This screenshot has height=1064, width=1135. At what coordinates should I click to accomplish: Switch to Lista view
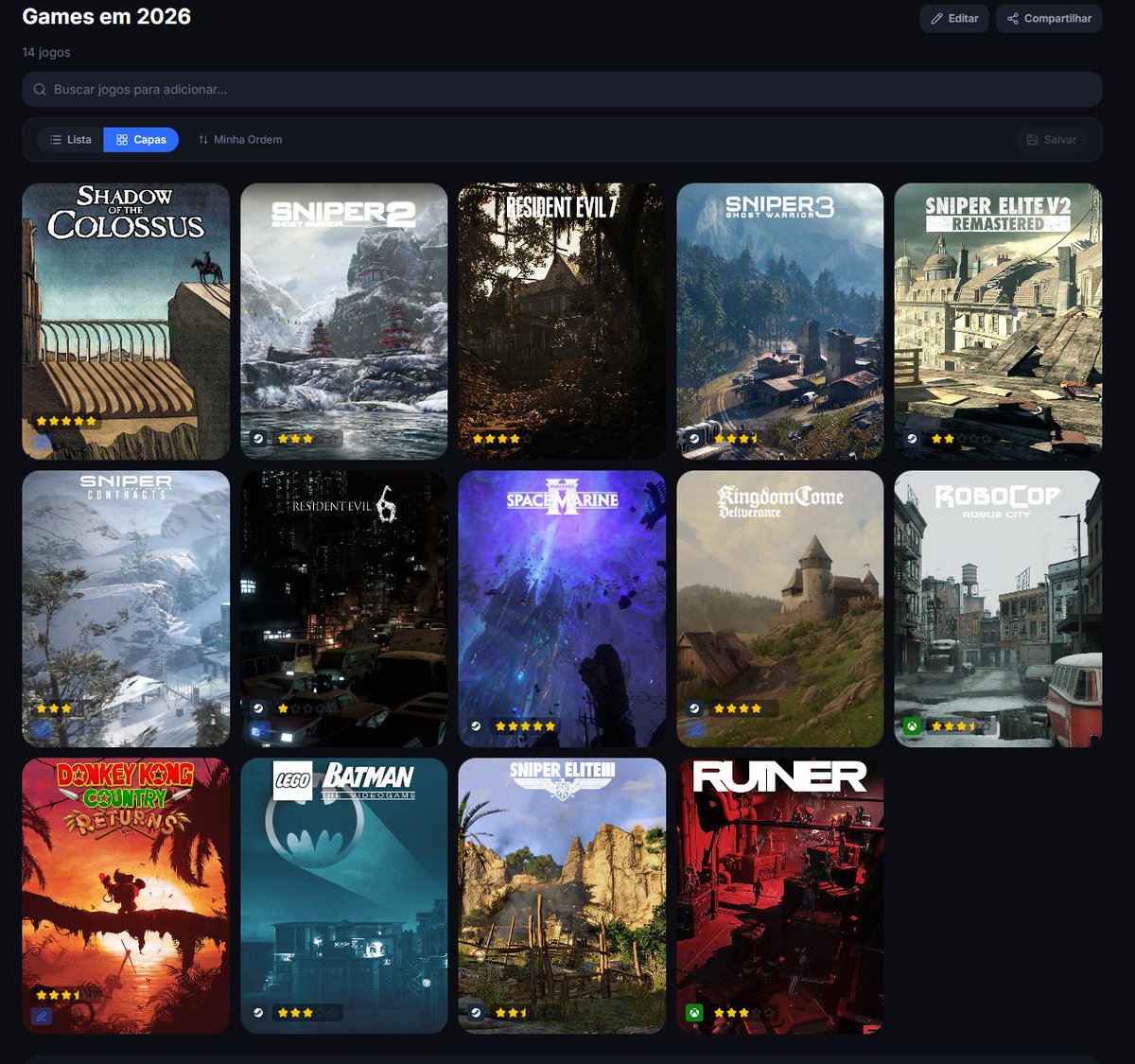pyautogui.click(x=71, y=140)
